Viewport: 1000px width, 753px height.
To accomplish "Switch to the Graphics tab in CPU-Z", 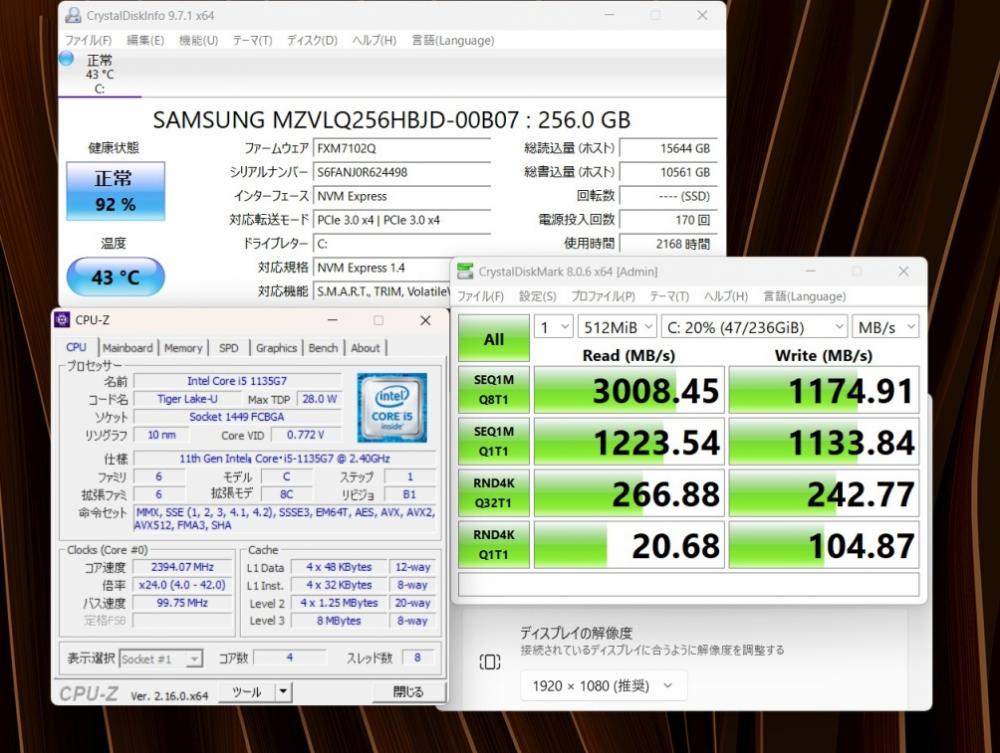I will 276,347.
